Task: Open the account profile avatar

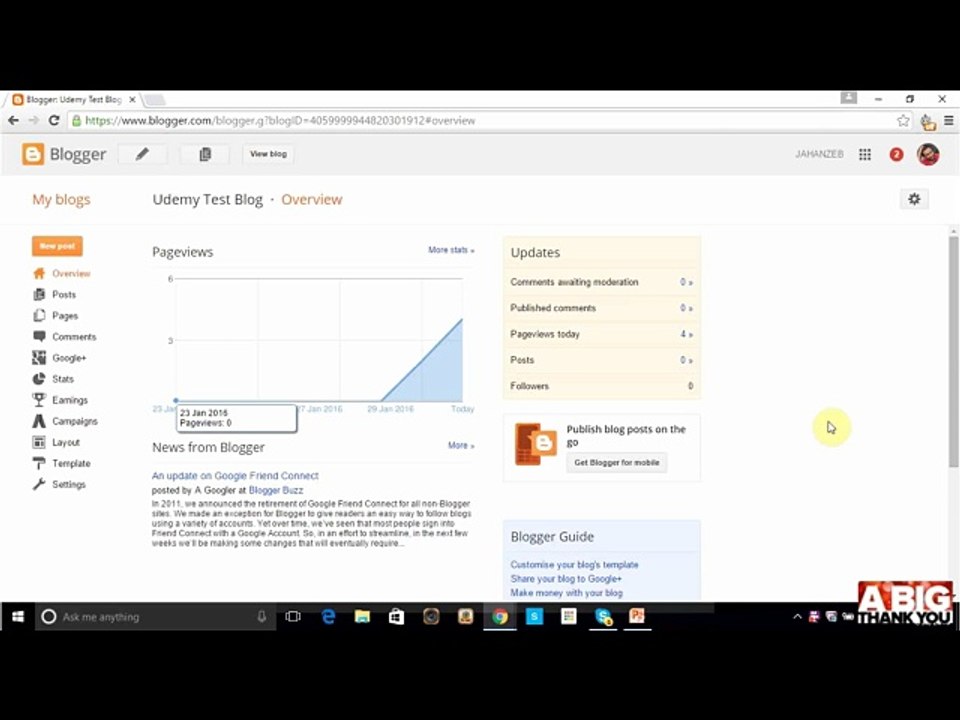Action: (x=928, y=154)
